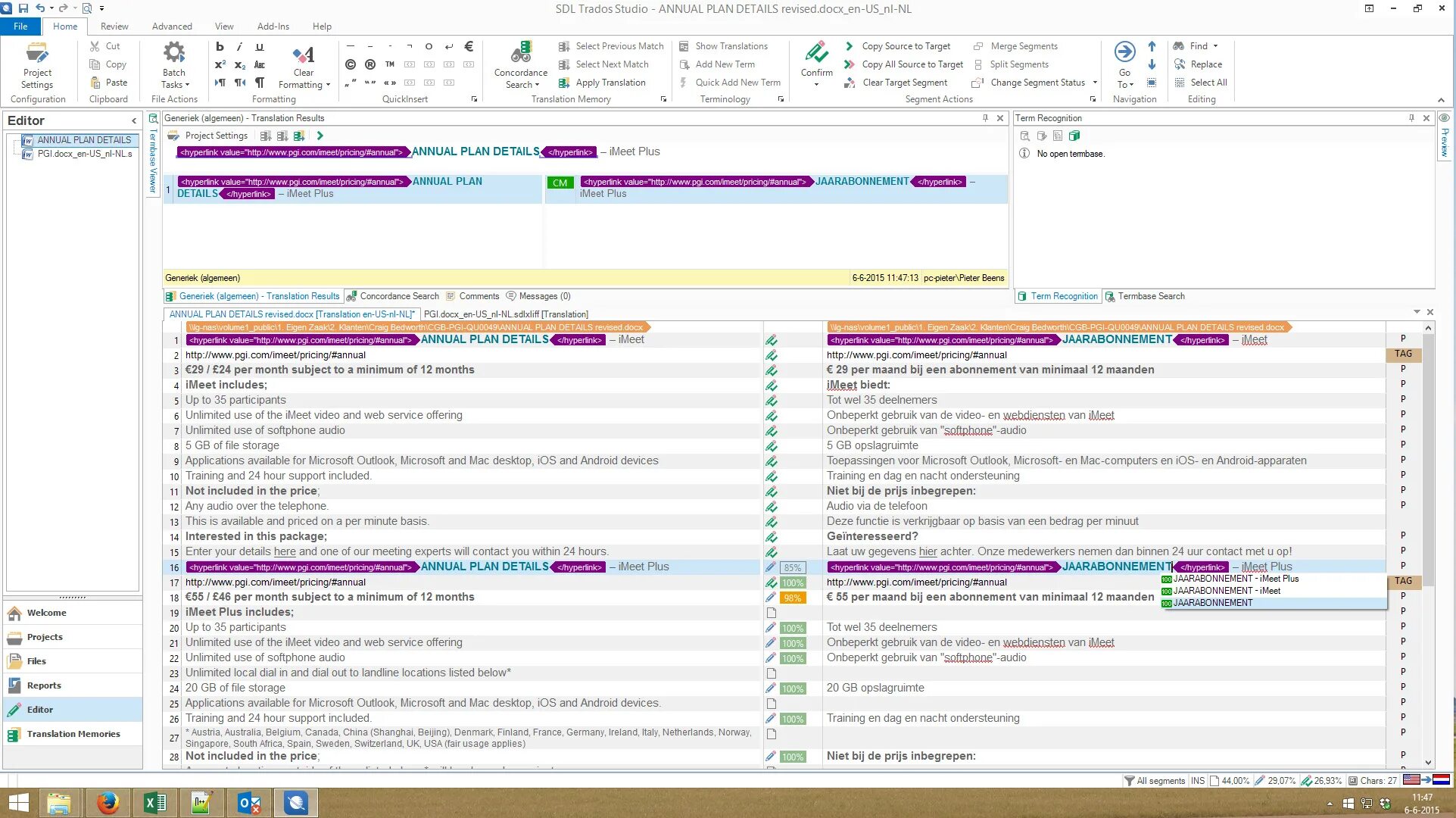1456x818 pixels.
Task: Toggle underline formatting button
Action: (260, 46)
